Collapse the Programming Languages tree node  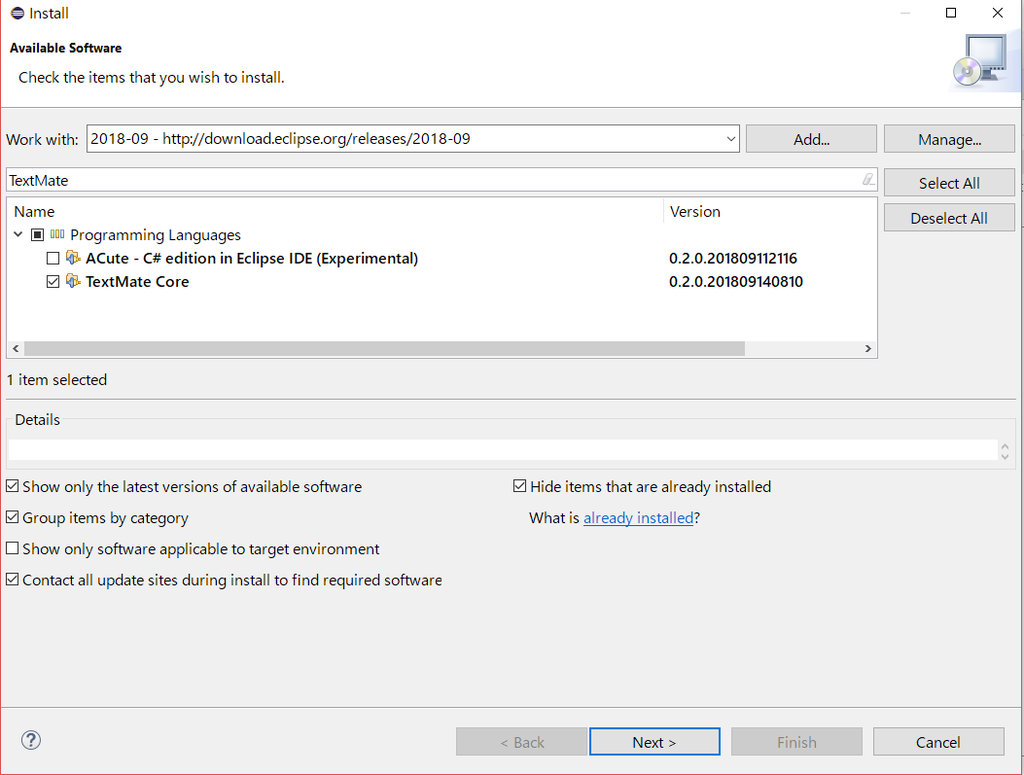18,234
